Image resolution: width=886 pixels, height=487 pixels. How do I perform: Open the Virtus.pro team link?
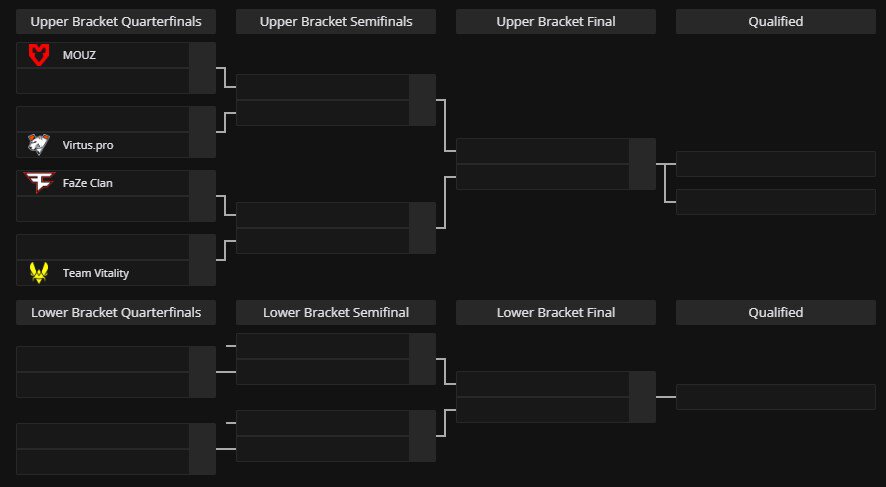click(x=88, y=145)
